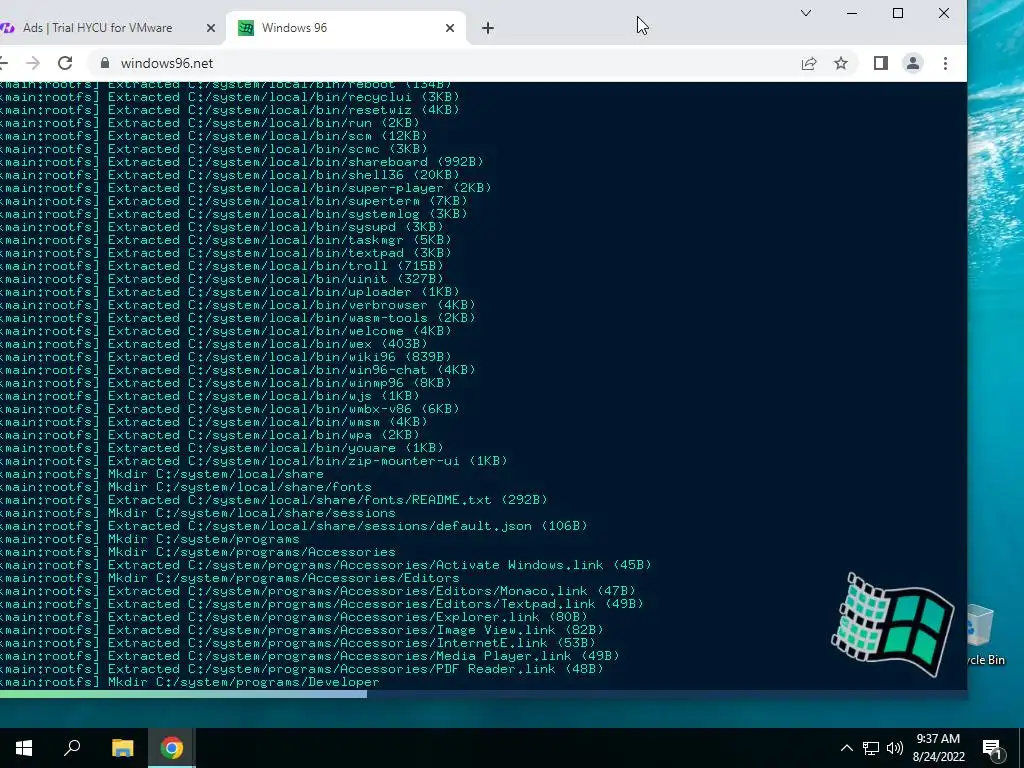
Task: Click the Windows 96 tab favicon
Action: (246, 28)
